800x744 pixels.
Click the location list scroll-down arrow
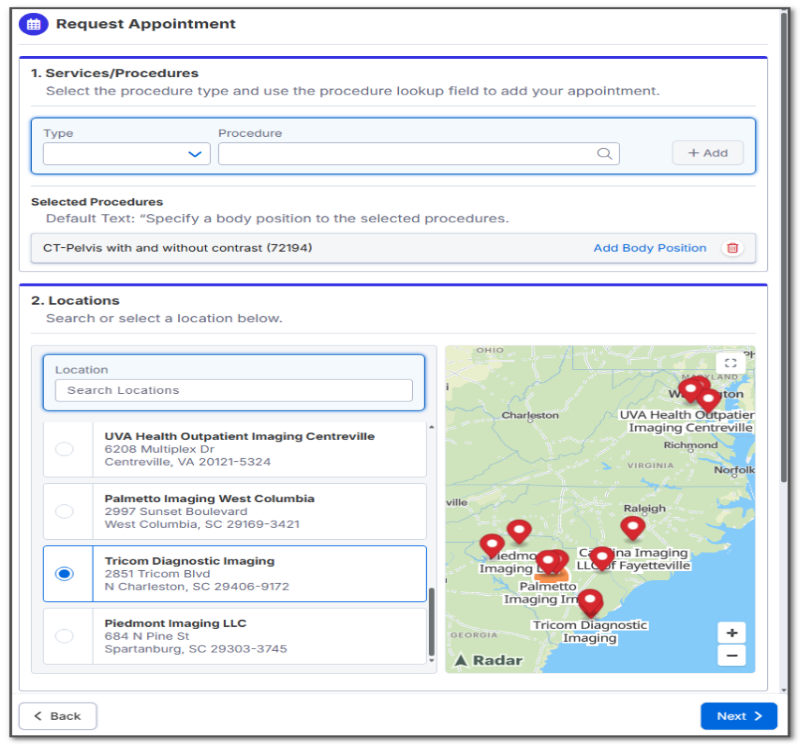(x=432, y=660)
